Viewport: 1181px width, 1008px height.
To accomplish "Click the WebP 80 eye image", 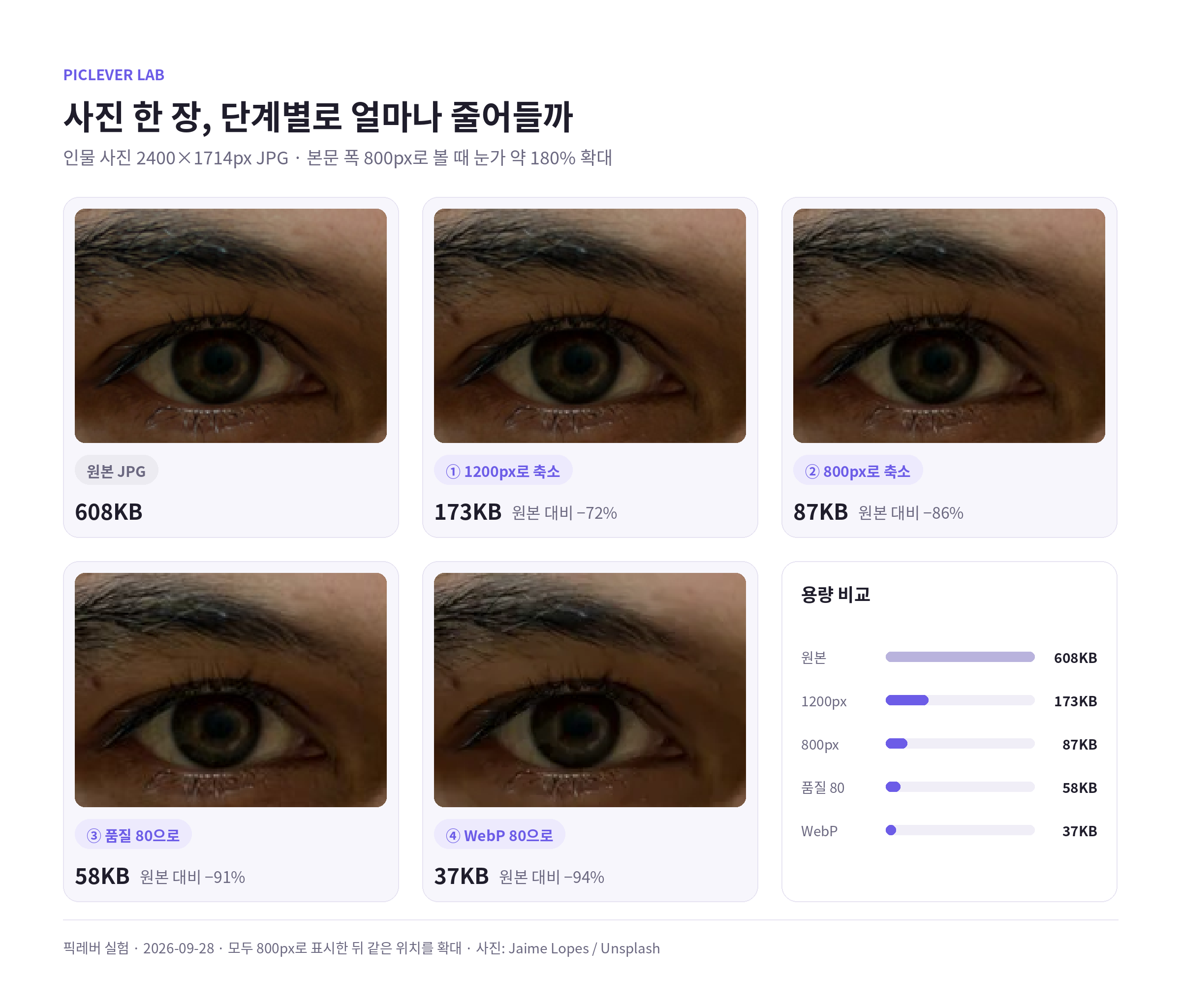I will pyautogui.click(x=590, y=690).
